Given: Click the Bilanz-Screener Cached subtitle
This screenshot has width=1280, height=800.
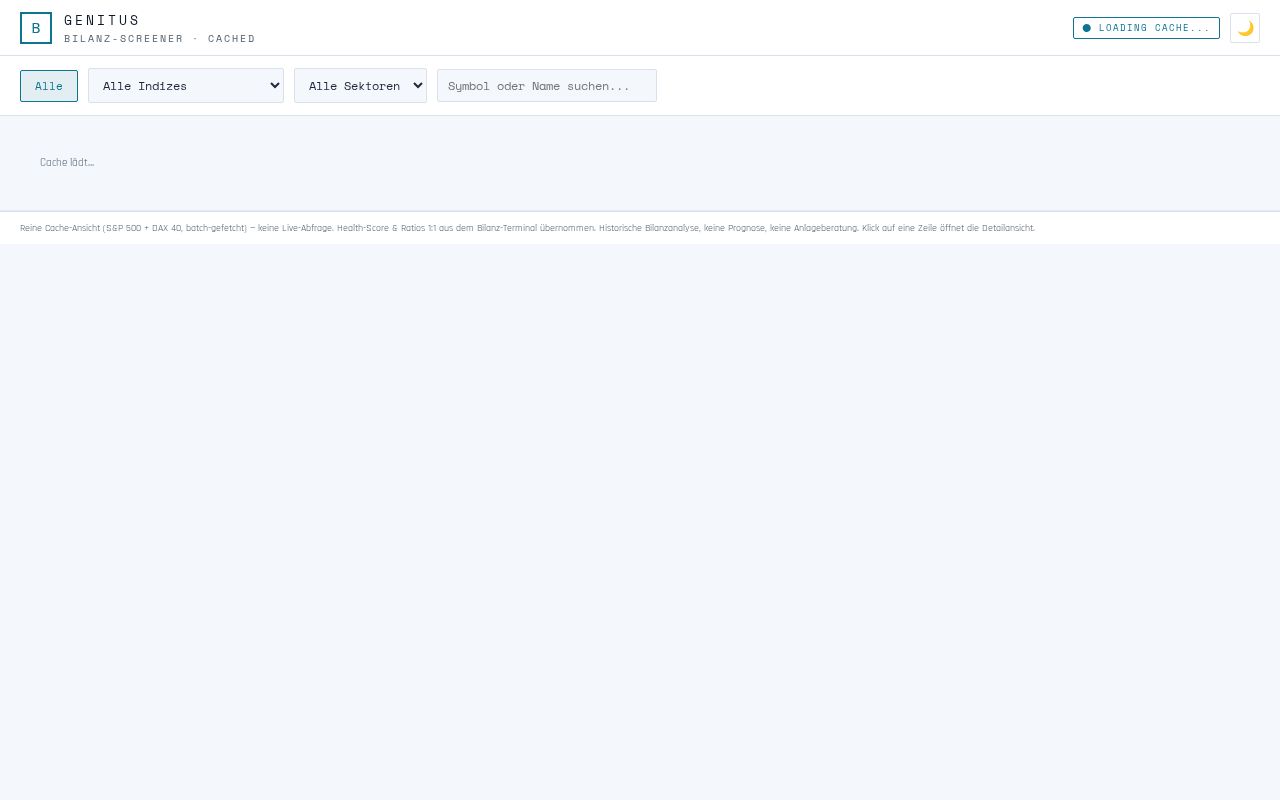Looking at the screenshot, I should 160,39.
